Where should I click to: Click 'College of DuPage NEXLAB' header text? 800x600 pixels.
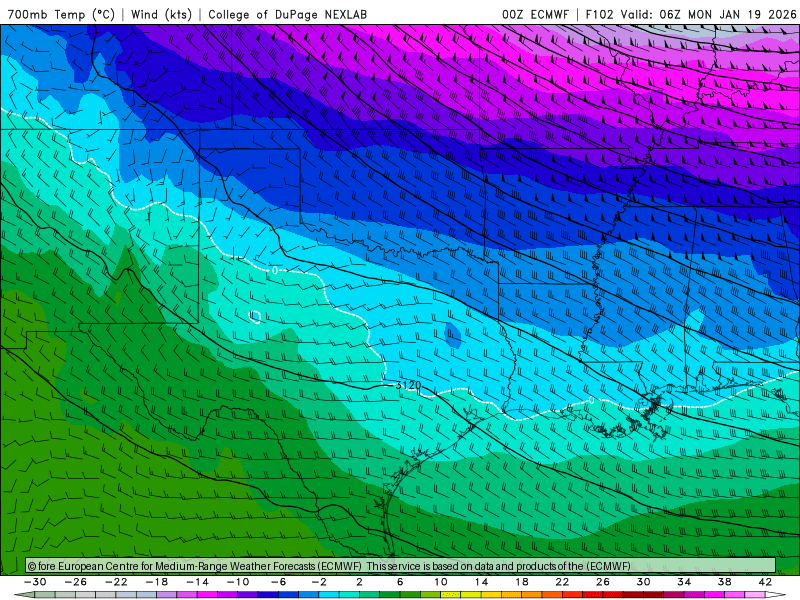[x=287, y=14]
